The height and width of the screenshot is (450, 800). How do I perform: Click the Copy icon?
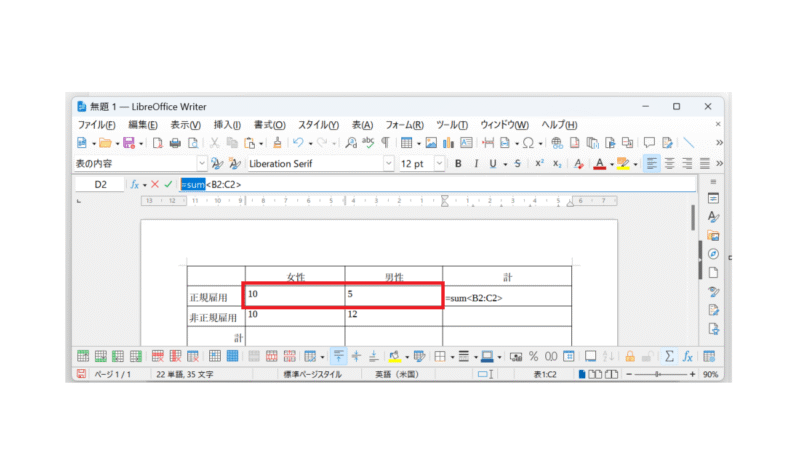pos(232,143)
